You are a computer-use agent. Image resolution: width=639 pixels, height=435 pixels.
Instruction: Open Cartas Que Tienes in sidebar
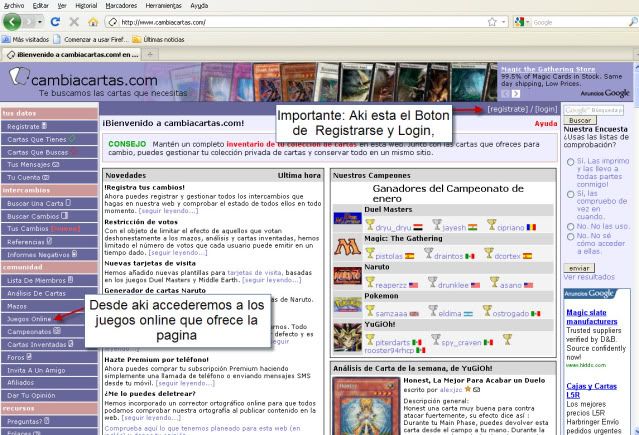tap(37, 139)
